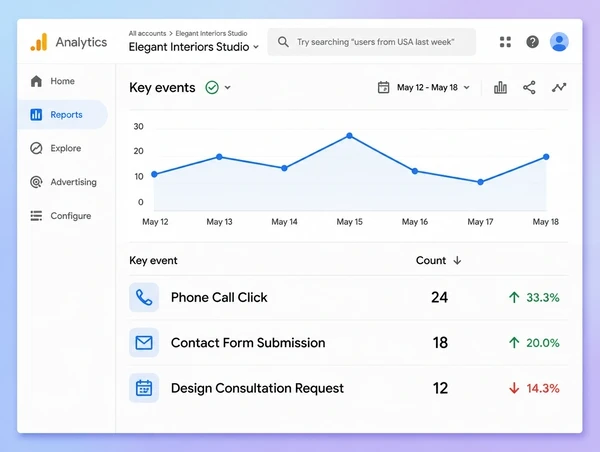The height and width of the screenshot is (452, 600).
Task: Click the green checkmark status icon
Action: click(212, 88)
